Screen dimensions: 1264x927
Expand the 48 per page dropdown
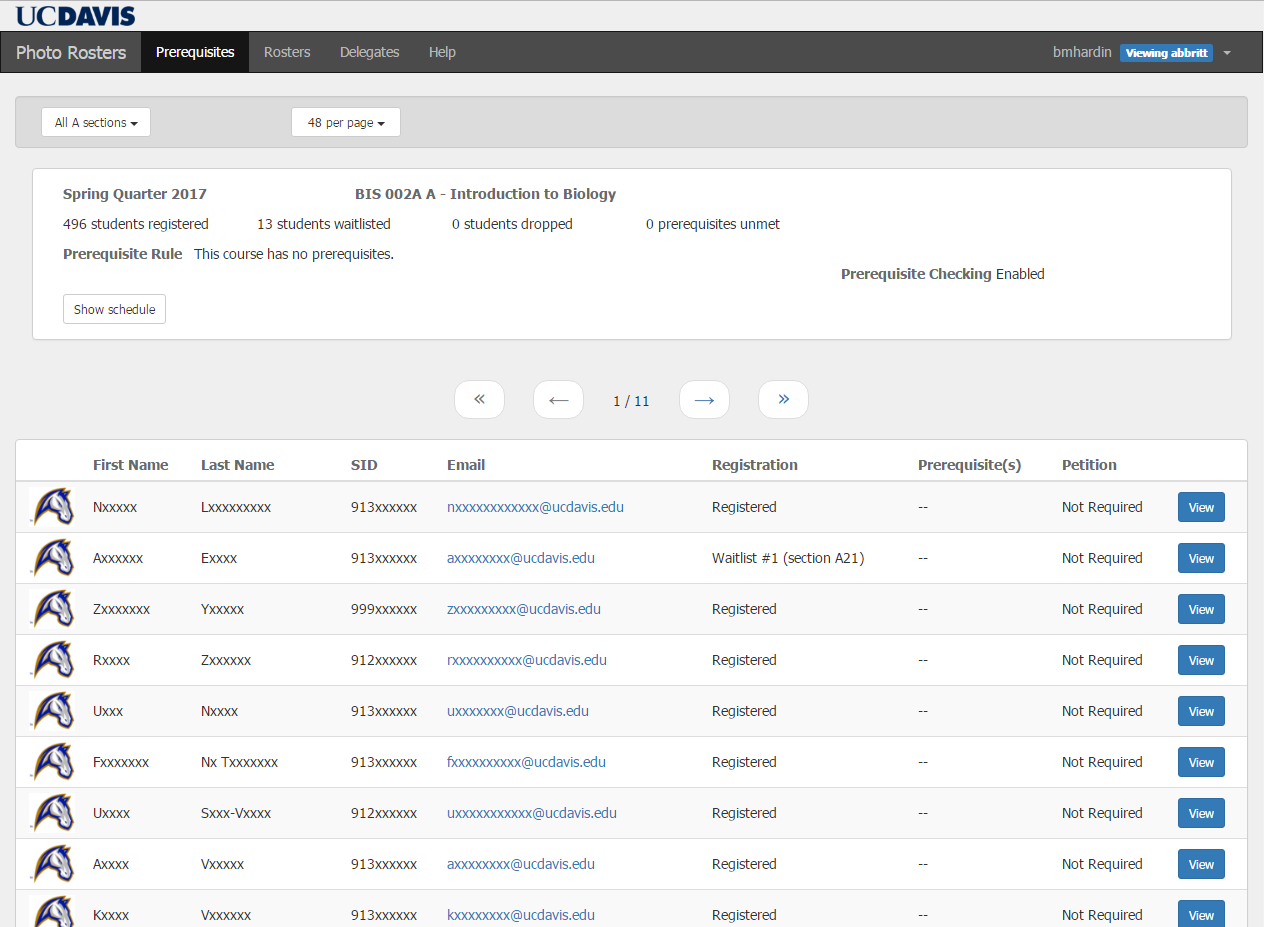[x=346, y=122]
